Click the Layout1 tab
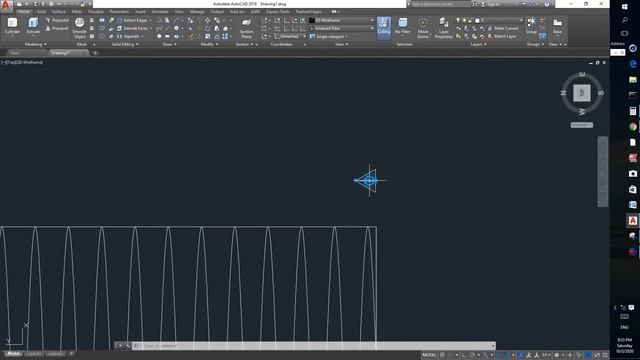 click(x=33, y=353)
